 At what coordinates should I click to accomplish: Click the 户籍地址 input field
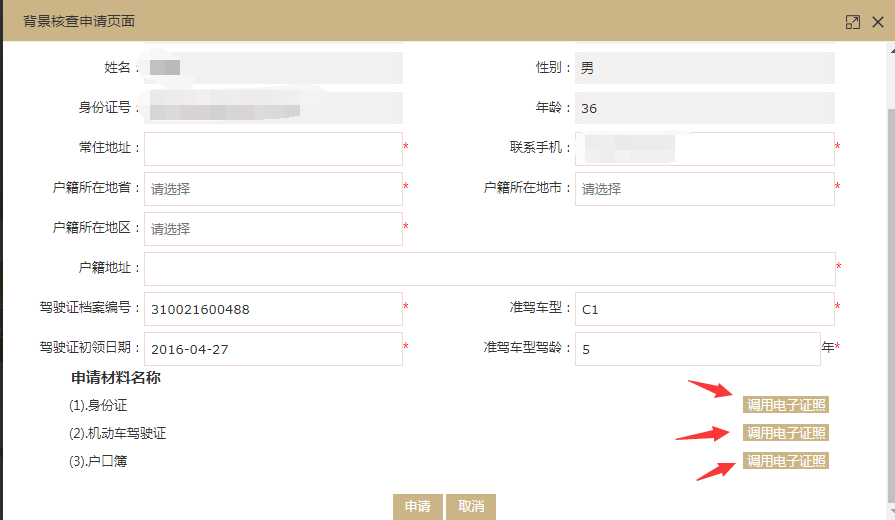(490, 269)
